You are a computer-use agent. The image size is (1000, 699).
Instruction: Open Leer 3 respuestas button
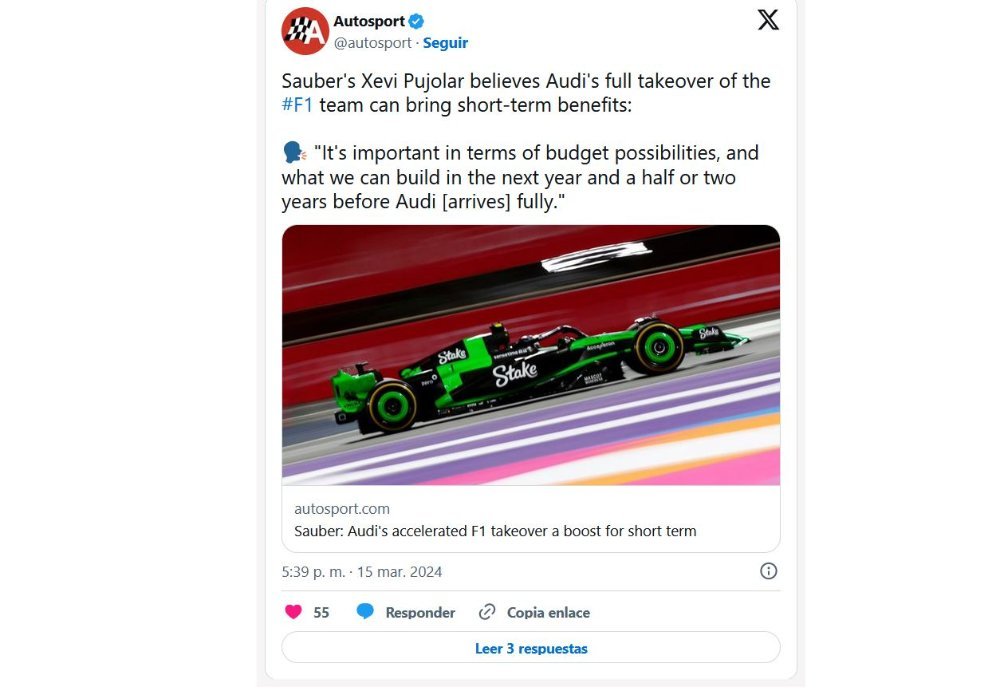(x=531, y=648)
